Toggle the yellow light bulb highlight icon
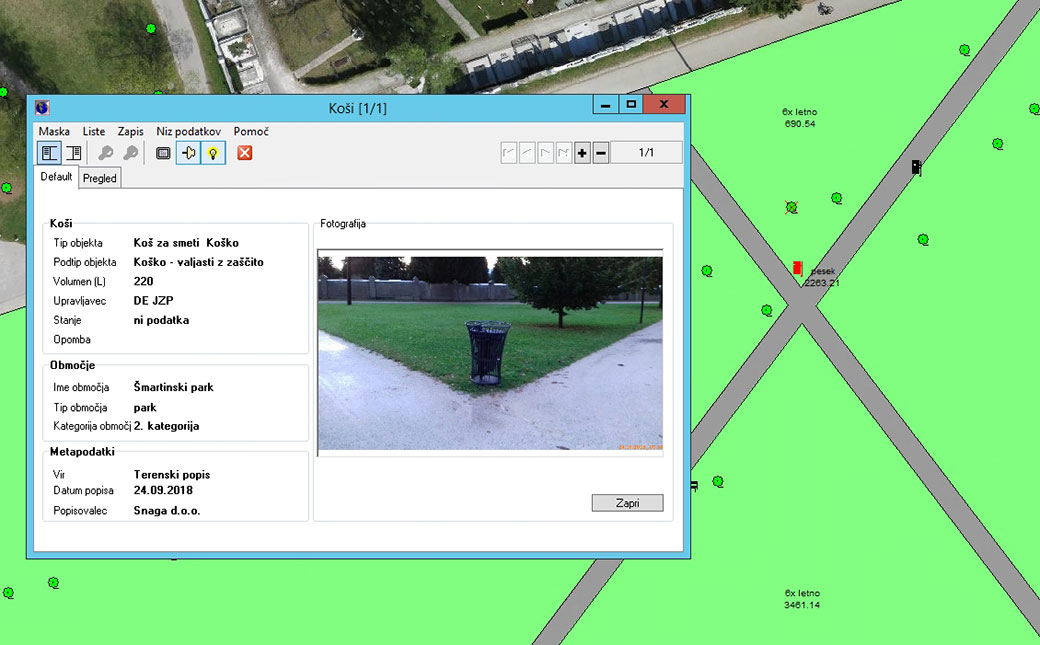Screen dimensions: 1040x645 212,153
